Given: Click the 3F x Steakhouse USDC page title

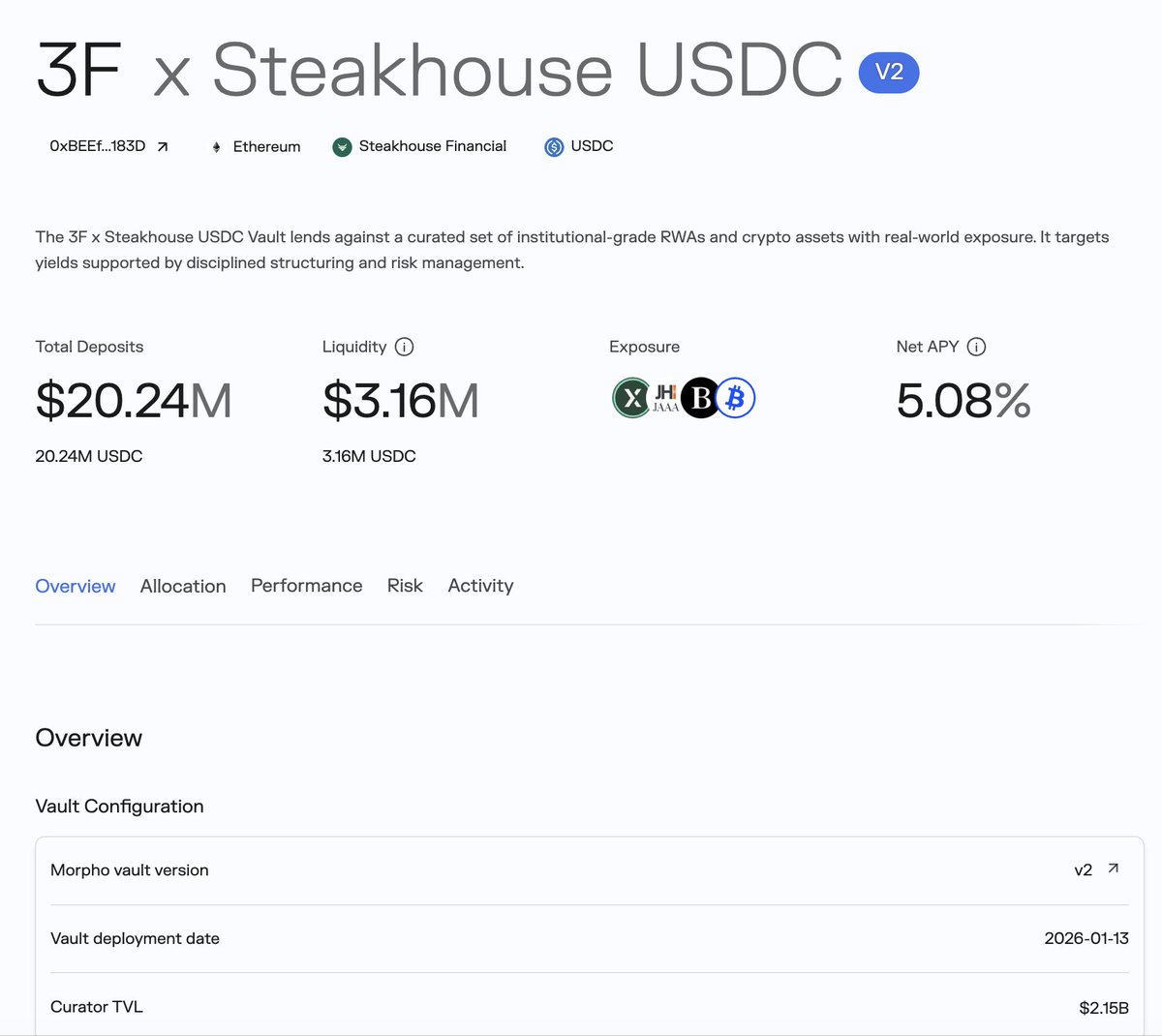Looking at the screenshot, I should point(440,71).
